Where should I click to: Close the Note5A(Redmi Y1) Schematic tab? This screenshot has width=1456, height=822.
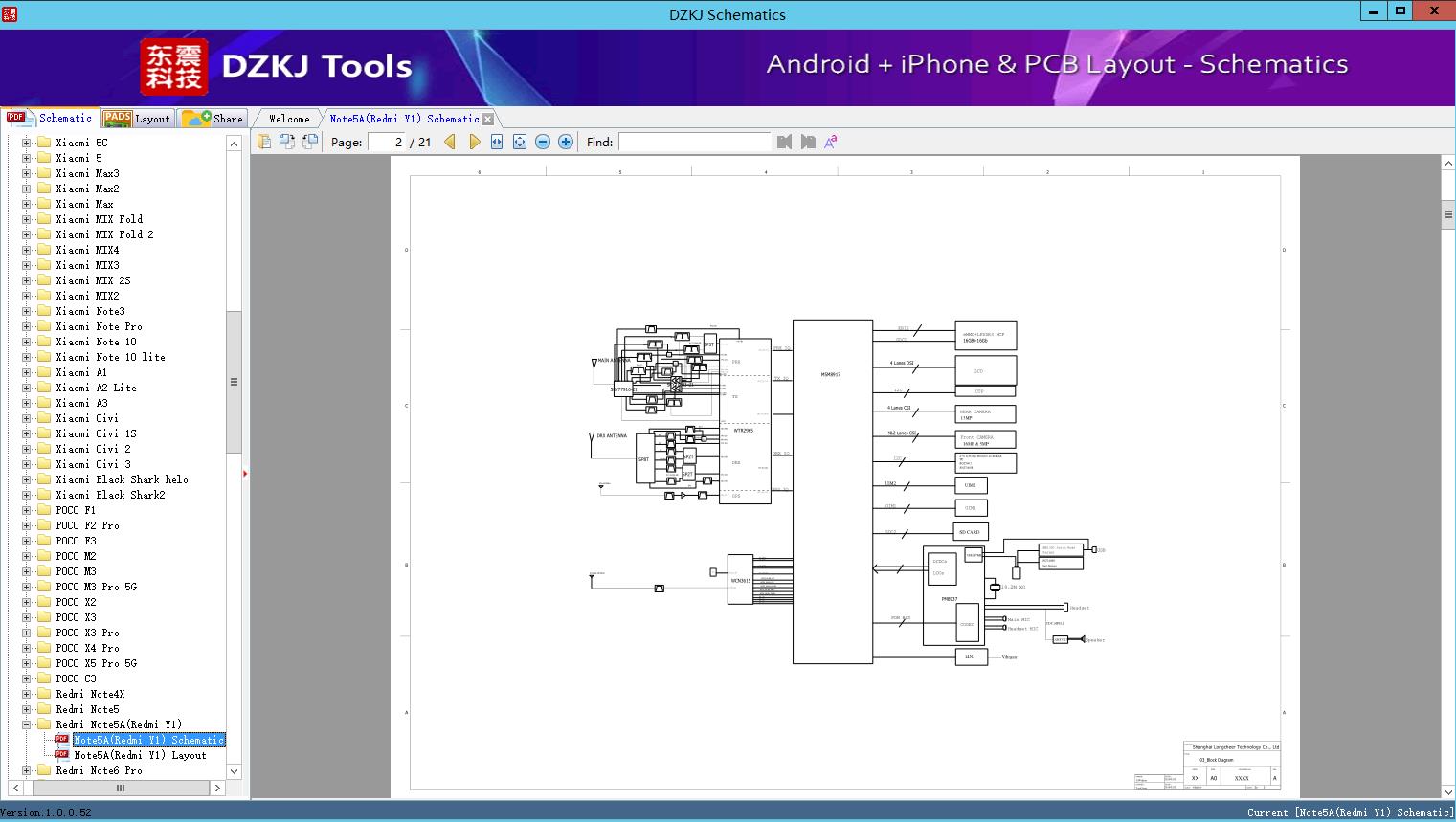click(x=488, y=119)
